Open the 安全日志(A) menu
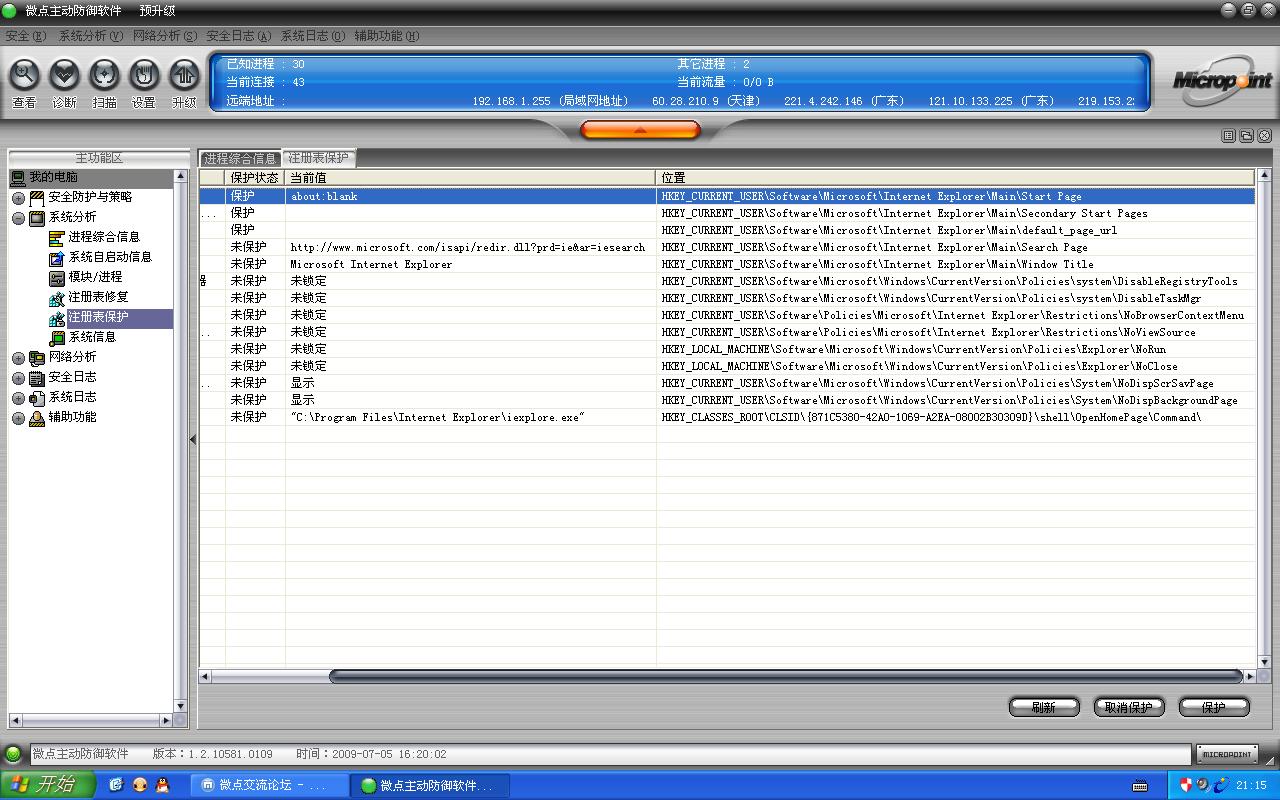1280x800 pixels. pyautogui.click(x=238, y=36)
